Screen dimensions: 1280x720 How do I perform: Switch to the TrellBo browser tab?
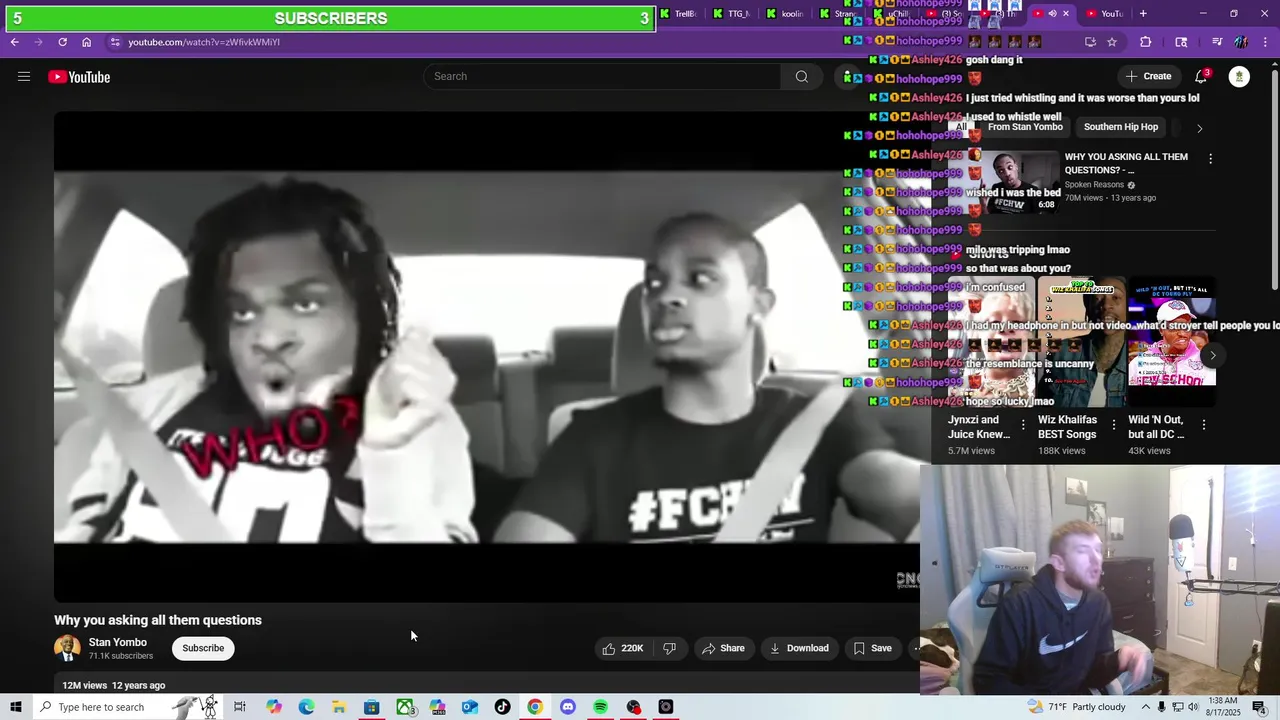pyautogui.click(x=680, y=13)
